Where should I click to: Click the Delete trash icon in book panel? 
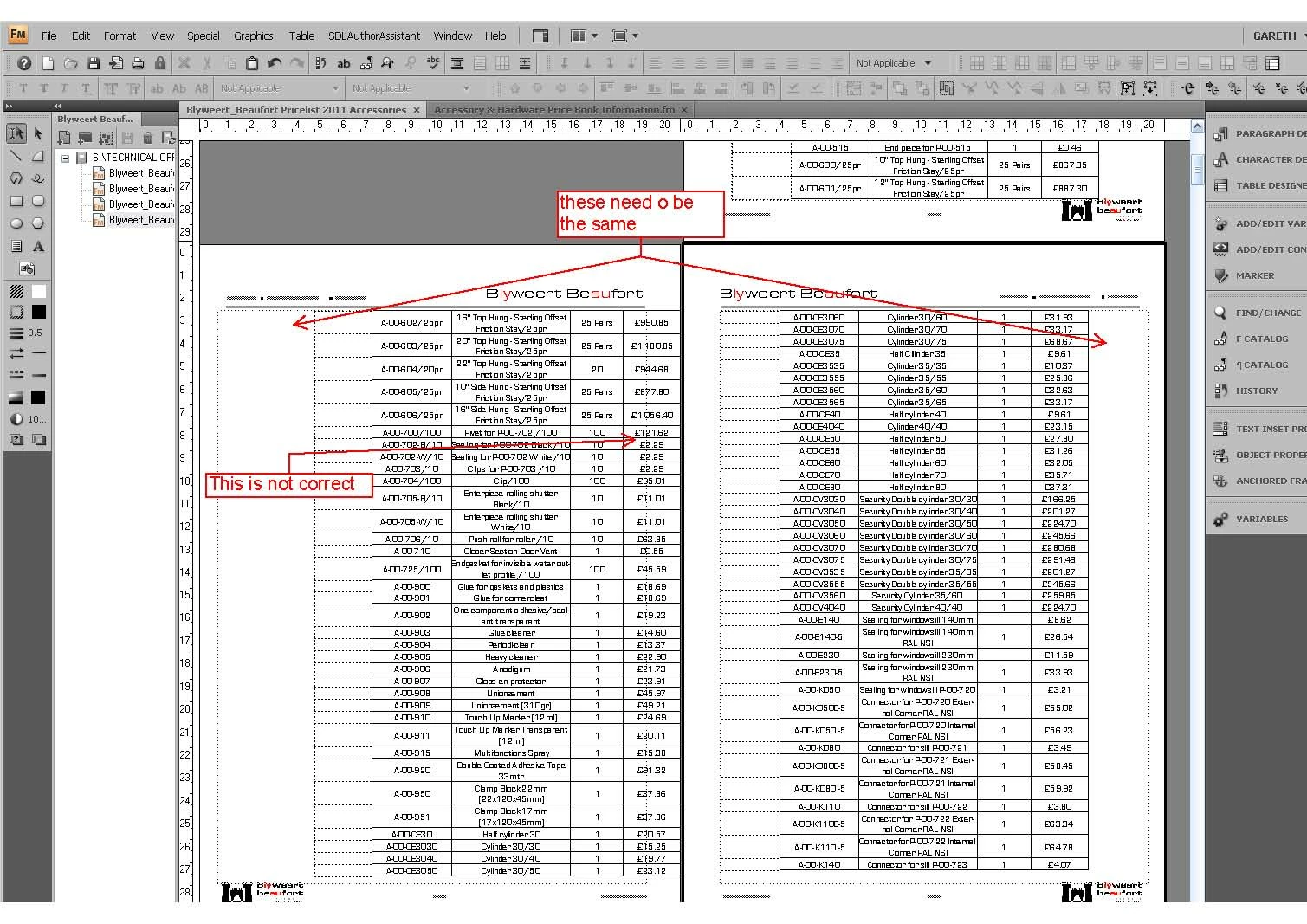pos(148,138)
